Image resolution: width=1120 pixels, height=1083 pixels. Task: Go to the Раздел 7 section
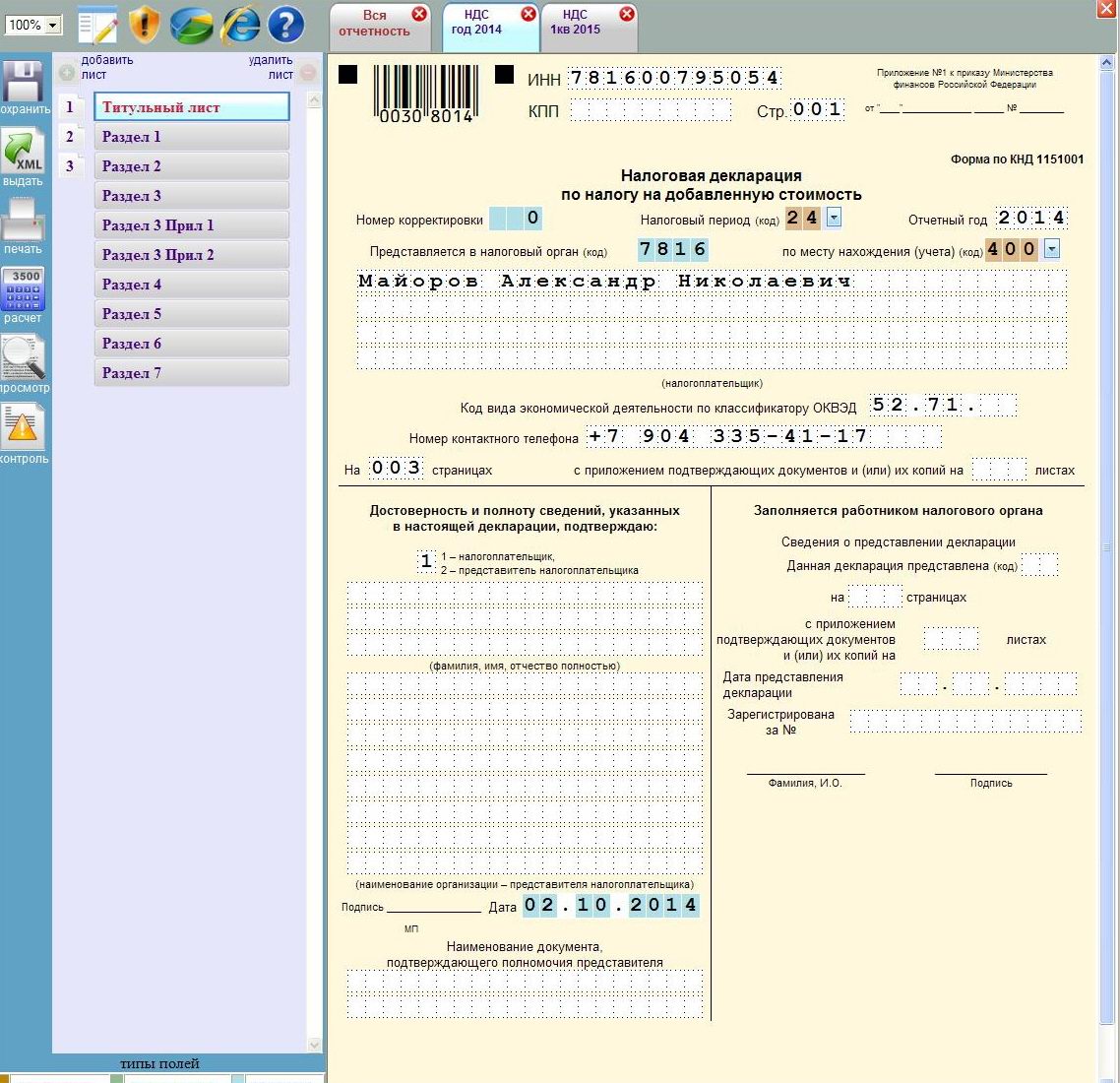(x=191, y=373)
